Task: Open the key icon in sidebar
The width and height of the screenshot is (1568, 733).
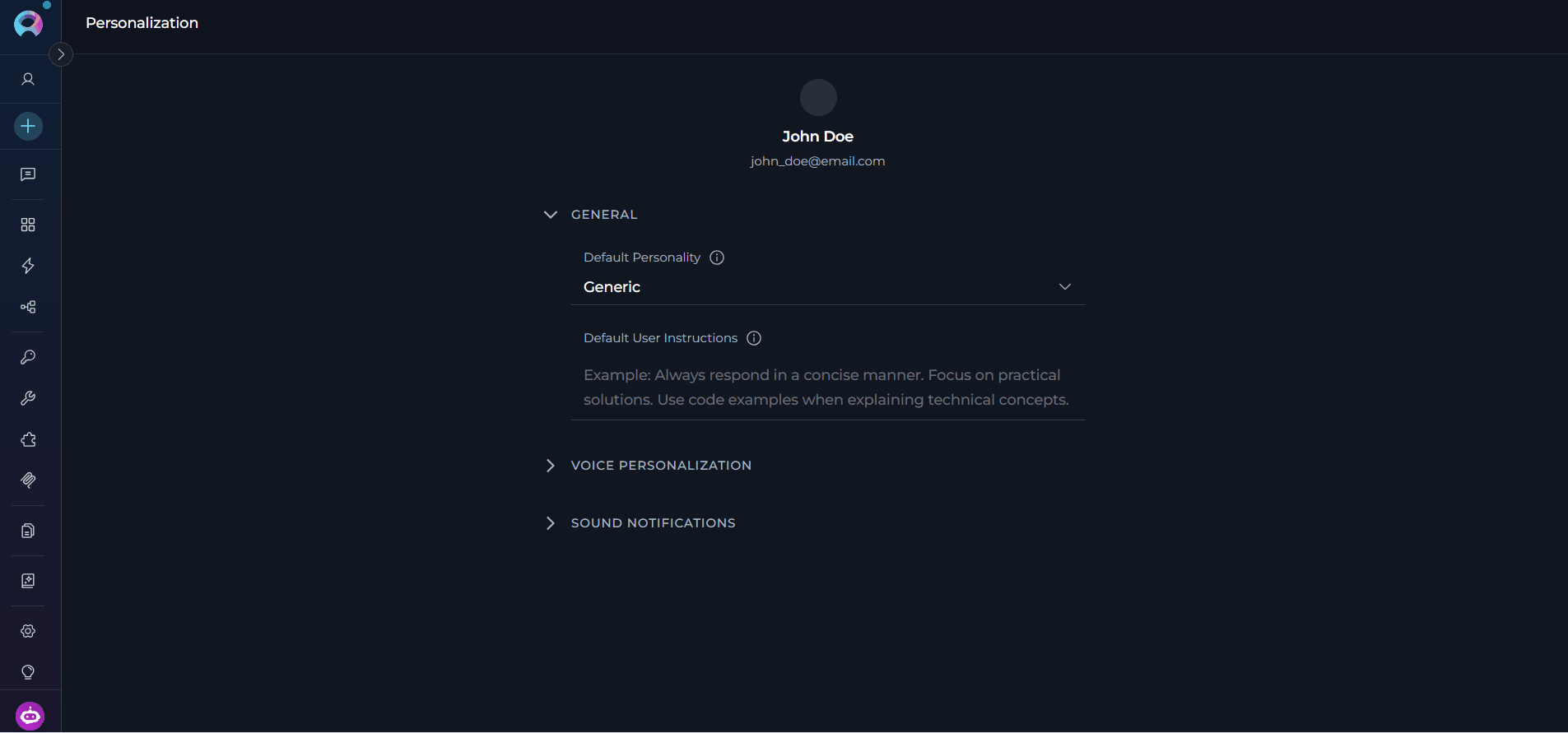Action: pyautogui.click(x=28, y=357)
